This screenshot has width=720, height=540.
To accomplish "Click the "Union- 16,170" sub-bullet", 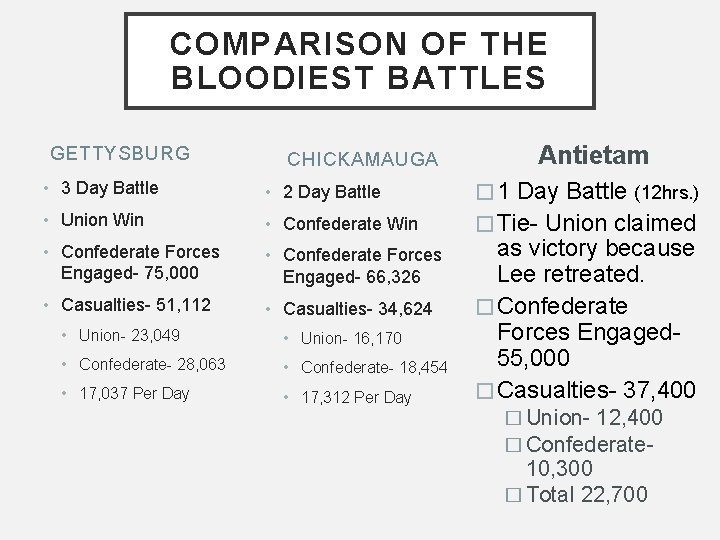I will 352,337.
